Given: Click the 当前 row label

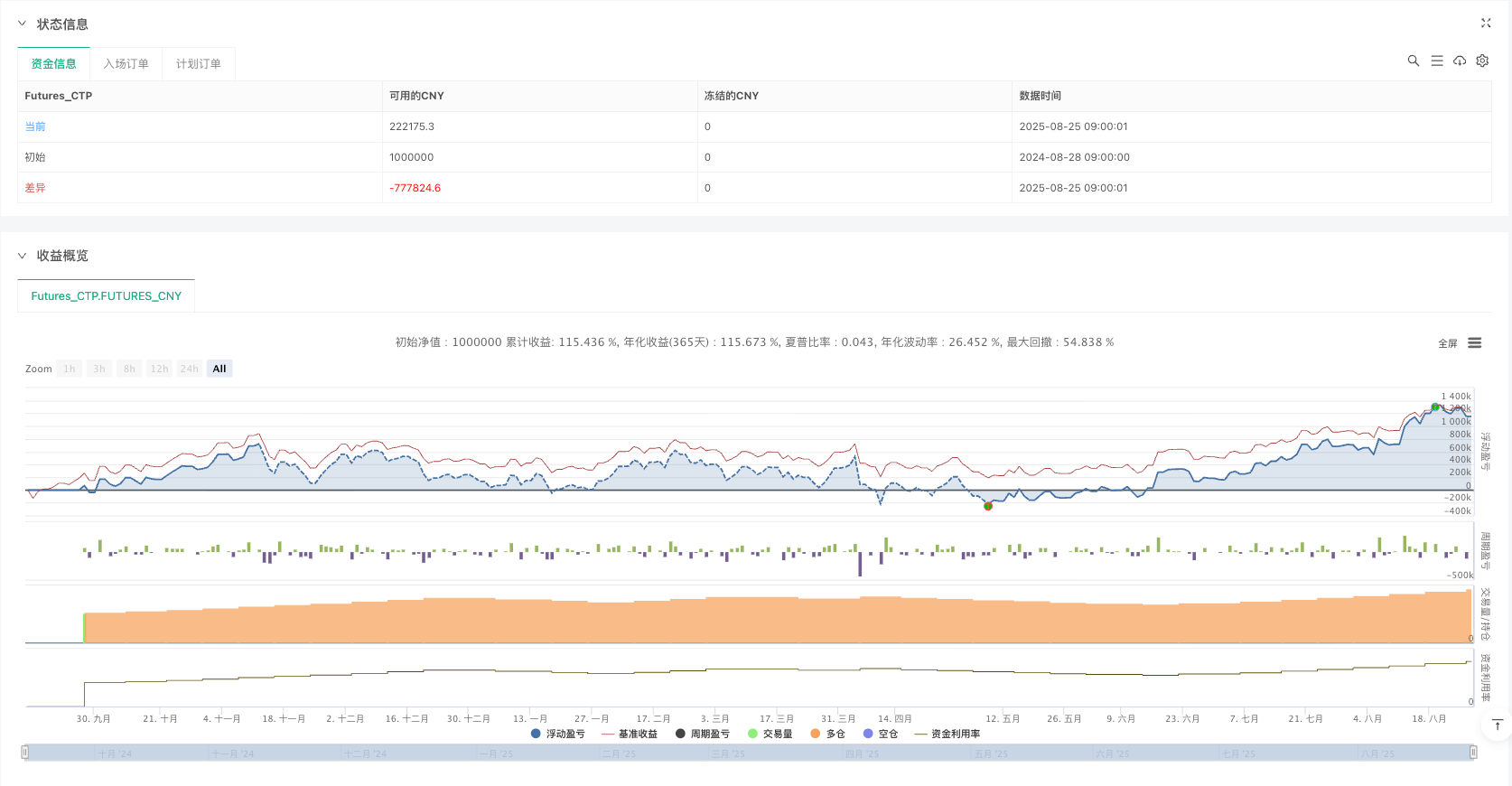Looking at the screenshot, I should 35,126.
